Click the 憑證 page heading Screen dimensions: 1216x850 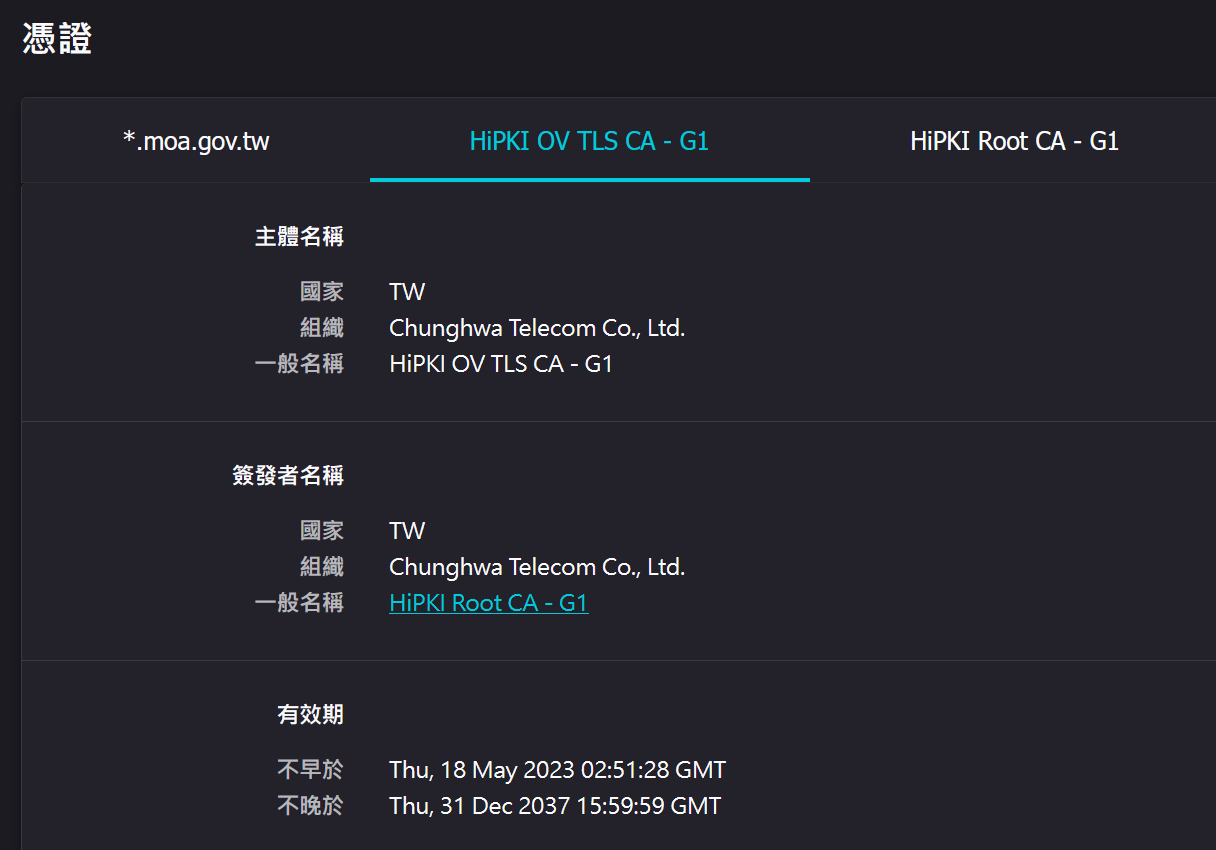point(57,38)
